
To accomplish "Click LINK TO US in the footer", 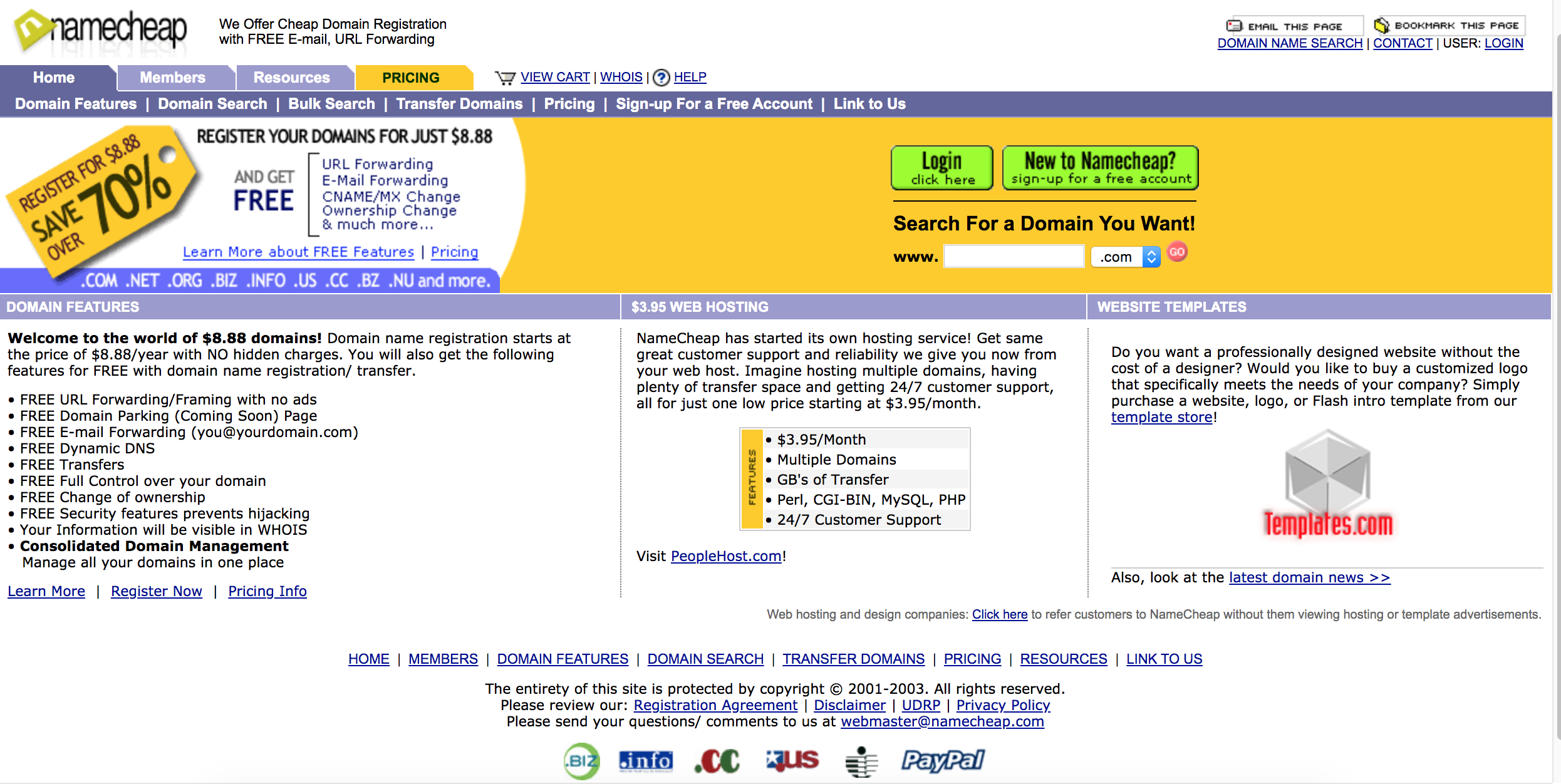I will click(1164, 659).
